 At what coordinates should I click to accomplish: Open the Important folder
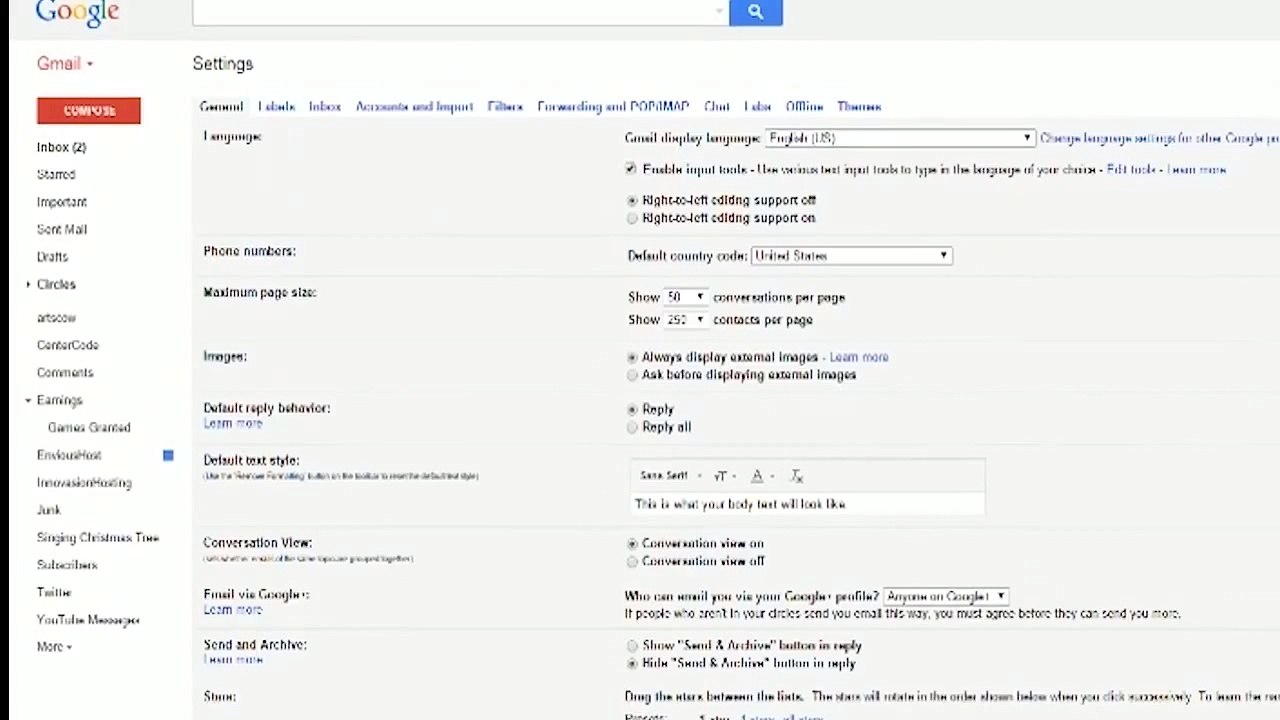(62, 202)
